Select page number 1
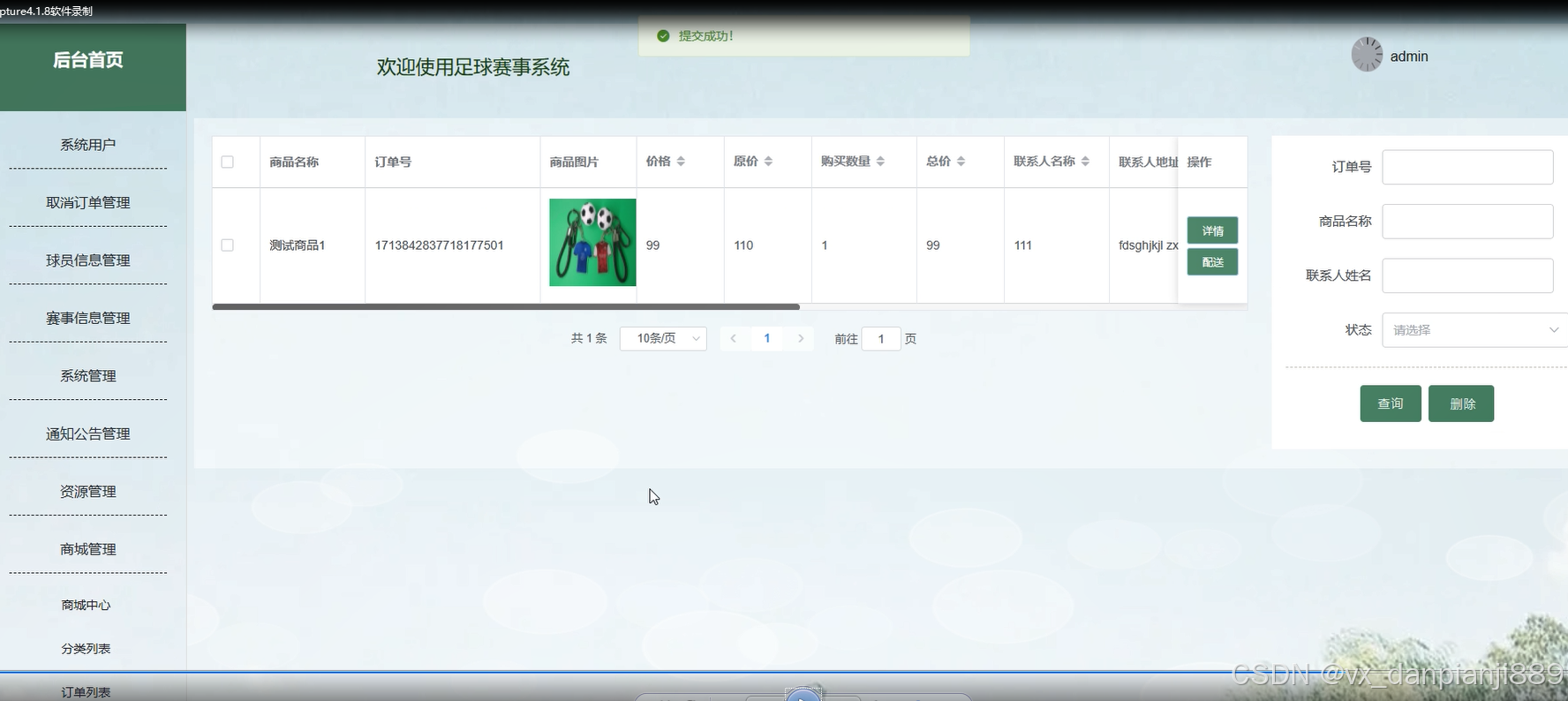1568x701 pixels. [x=767, y=338]
